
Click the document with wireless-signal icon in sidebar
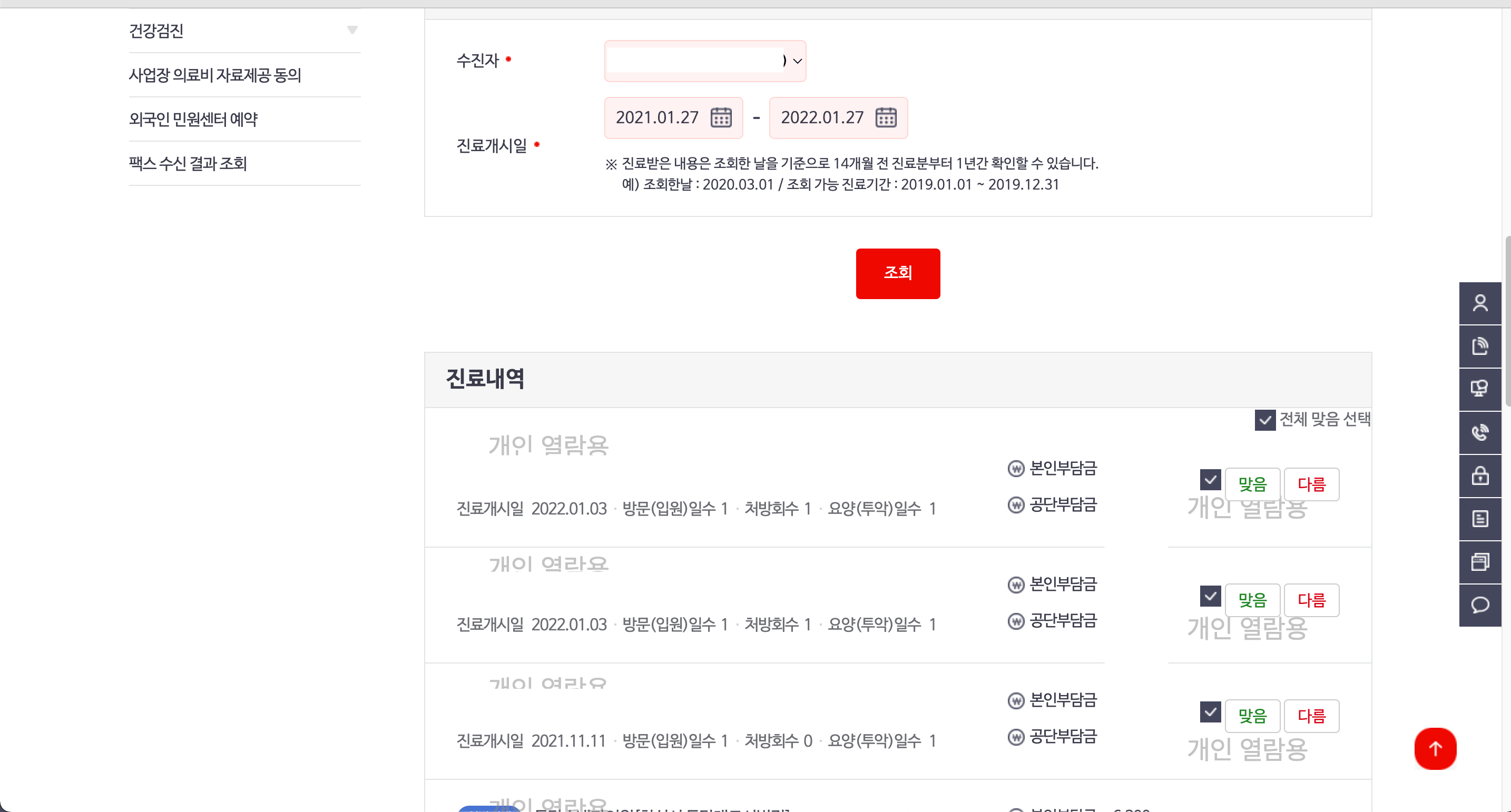click(x=1479, y=346)
